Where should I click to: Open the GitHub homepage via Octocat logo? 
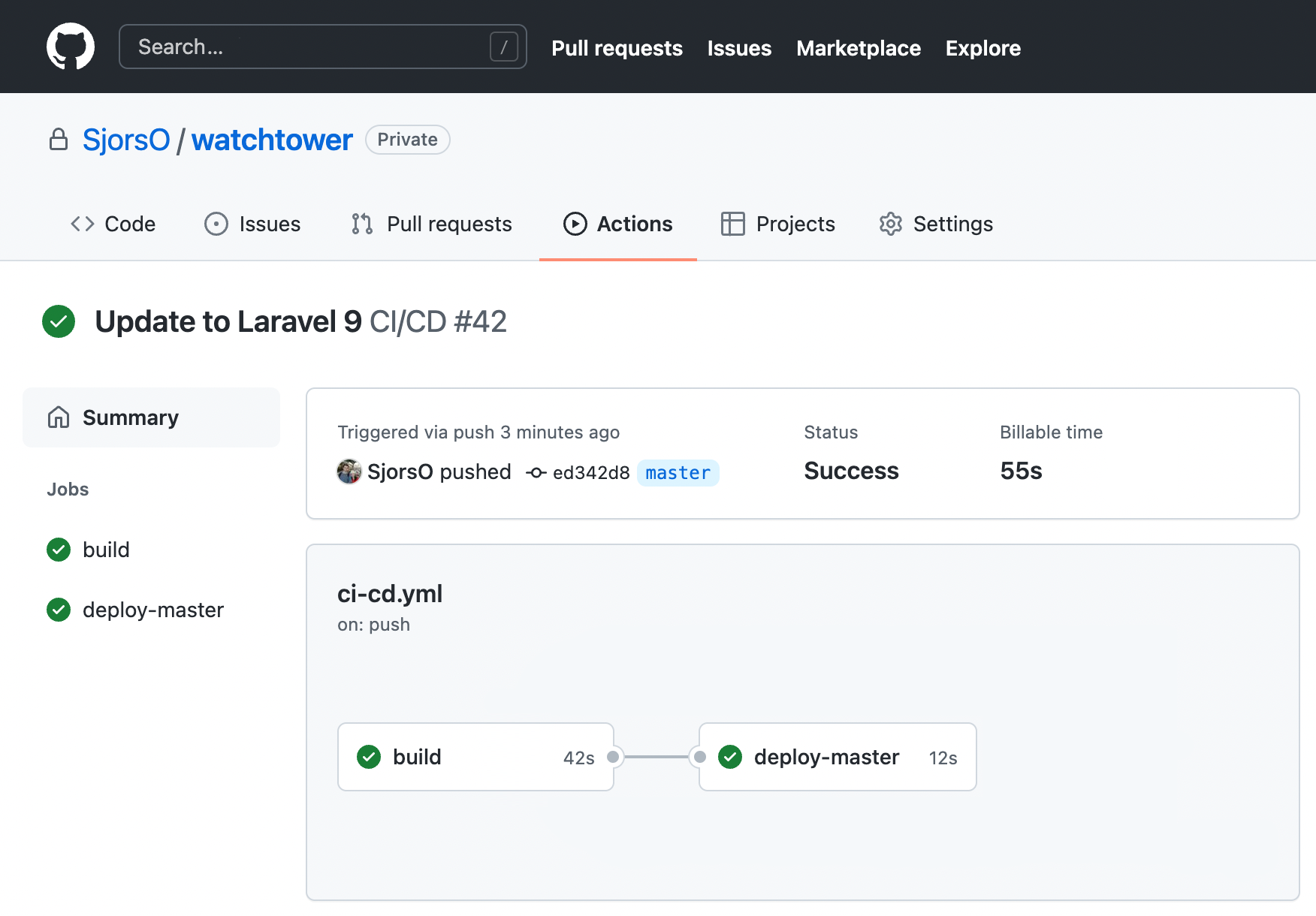point(71,47)
